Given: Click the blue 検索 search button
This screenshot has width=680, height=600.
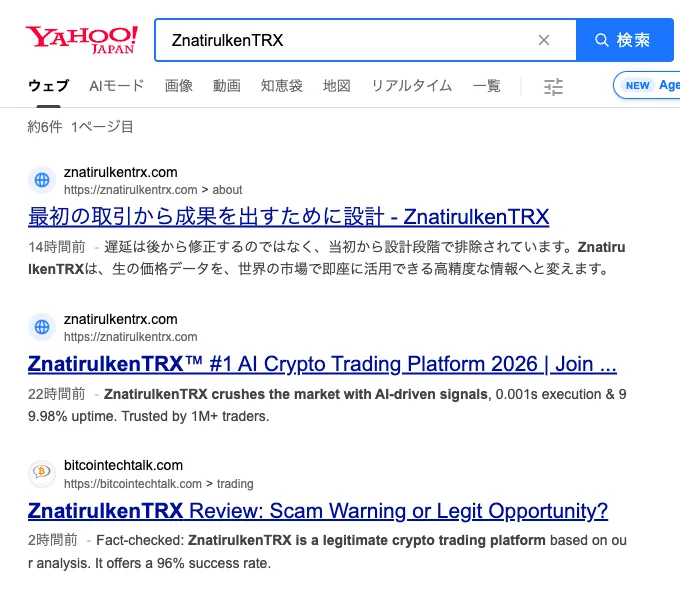Looking at the screenshot, I should tap(624, 40).
